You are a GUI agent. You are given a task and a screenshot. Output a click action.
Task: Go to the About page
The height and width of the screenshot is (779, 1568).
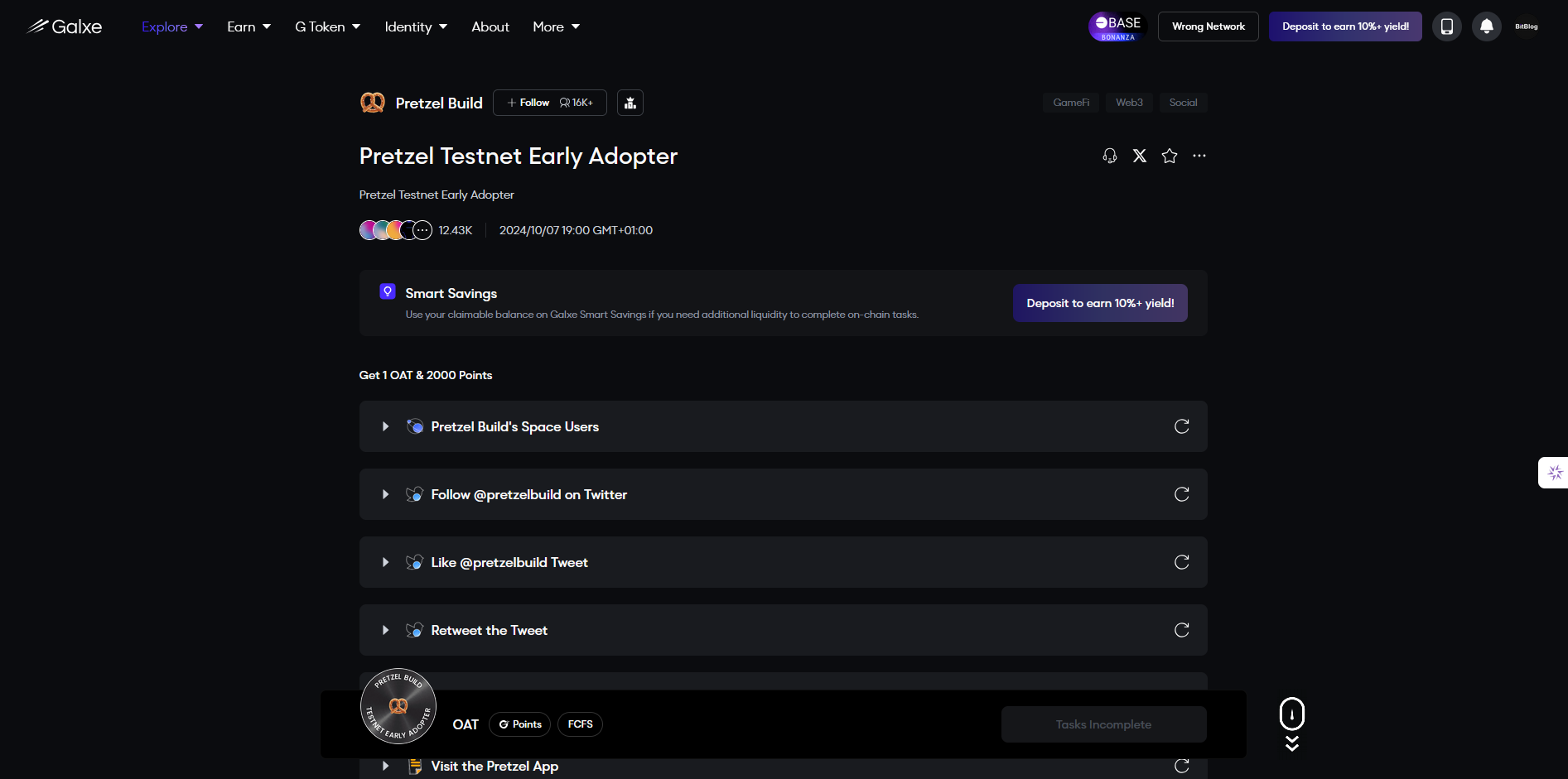pos(490,26)
